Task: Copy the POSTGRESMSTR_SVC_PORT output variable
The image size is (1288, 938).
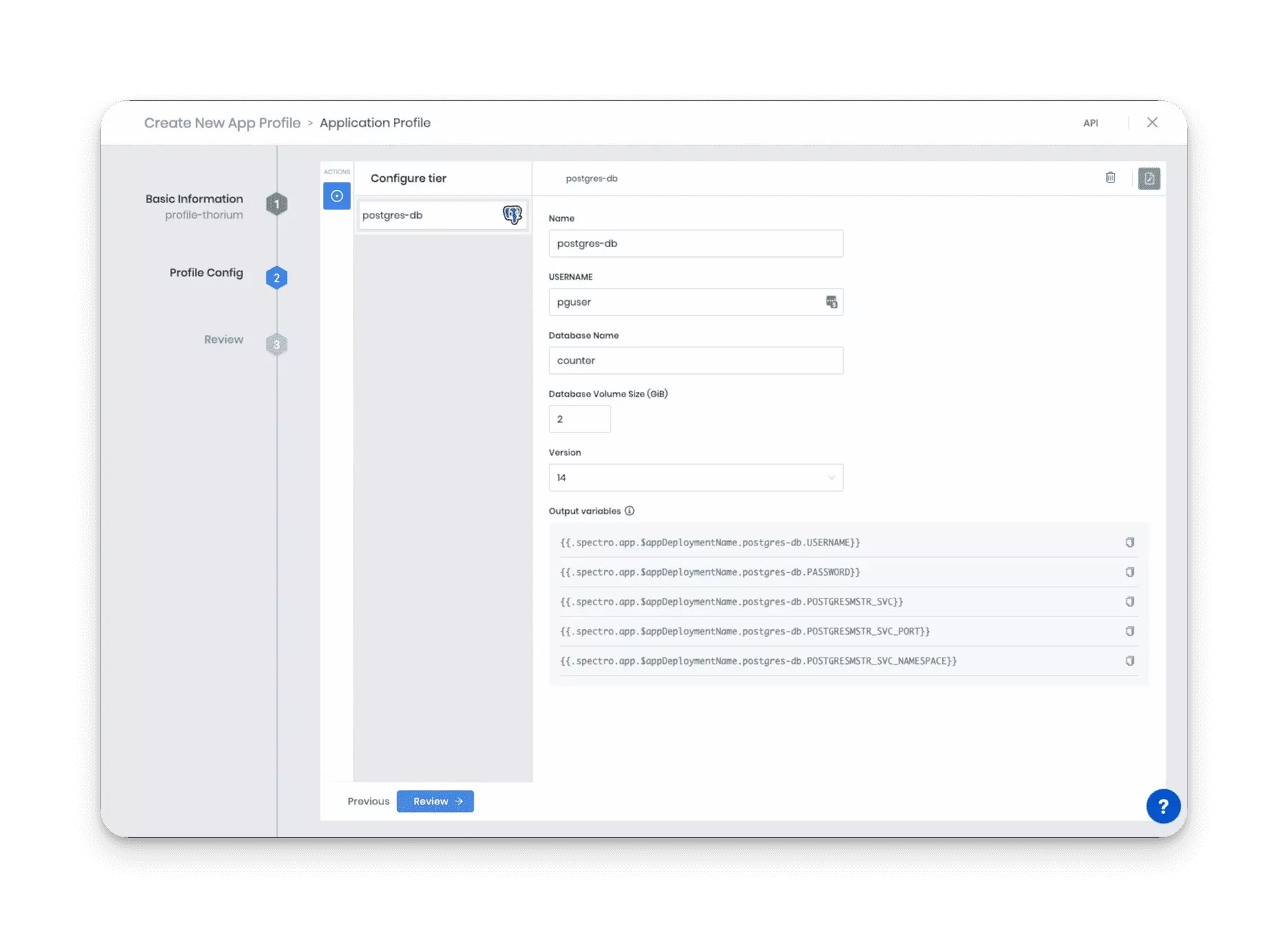Action: (1130, 631)
